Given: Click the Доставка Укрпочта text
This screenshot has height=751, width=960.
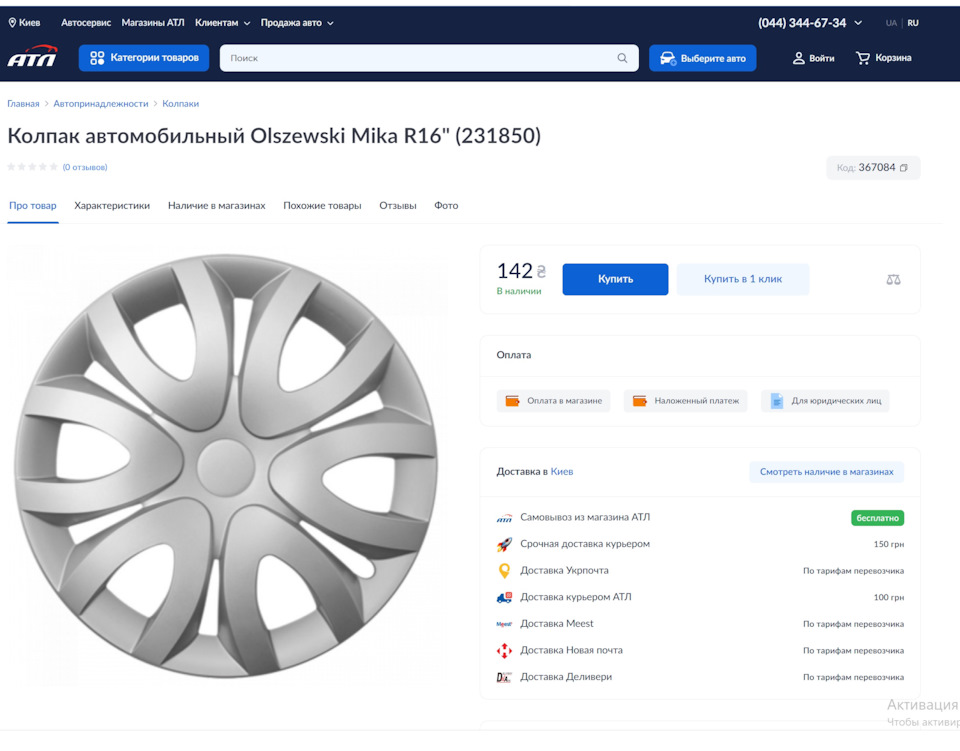Looking at the screenshot, I should [x=564, y=570].
